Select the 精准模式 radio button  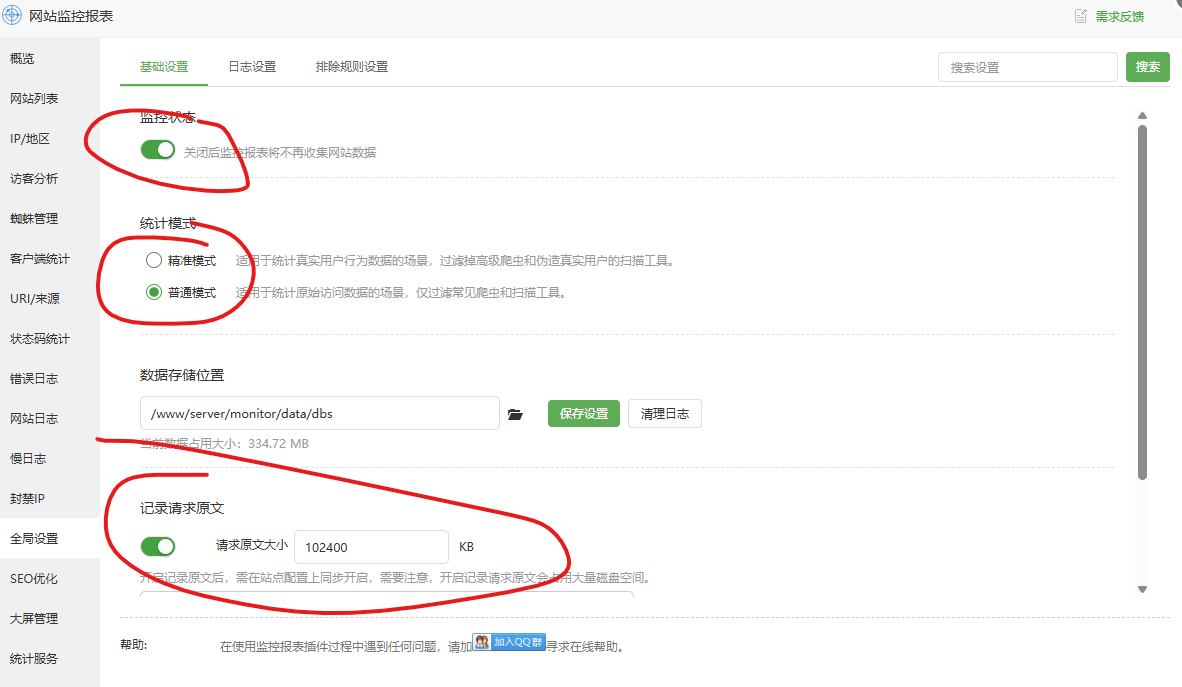[x=154, y=259]
